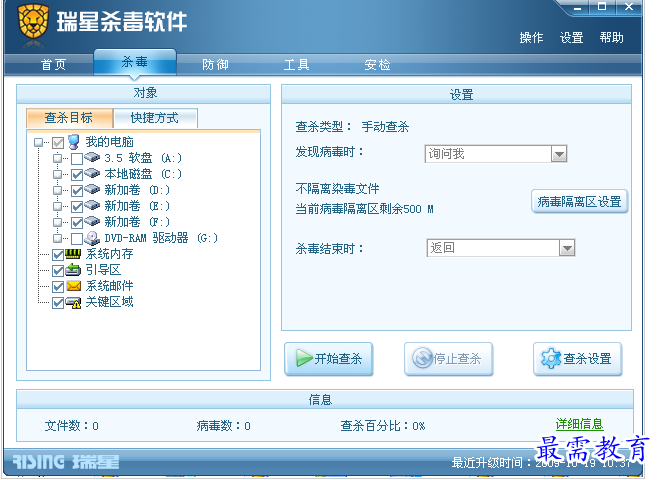Click the stop scan circular icon
658x480 pixels.
(x=422, y=358)
